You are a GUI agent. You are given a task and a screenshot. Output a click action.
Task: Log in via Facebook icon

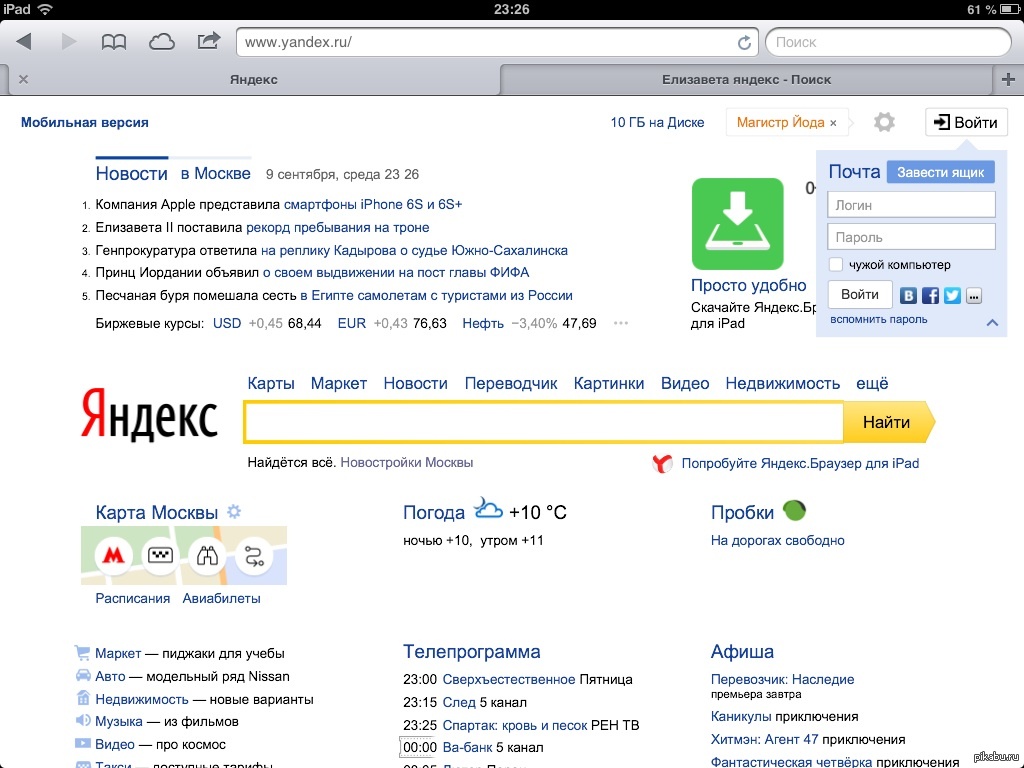point(930,295)
